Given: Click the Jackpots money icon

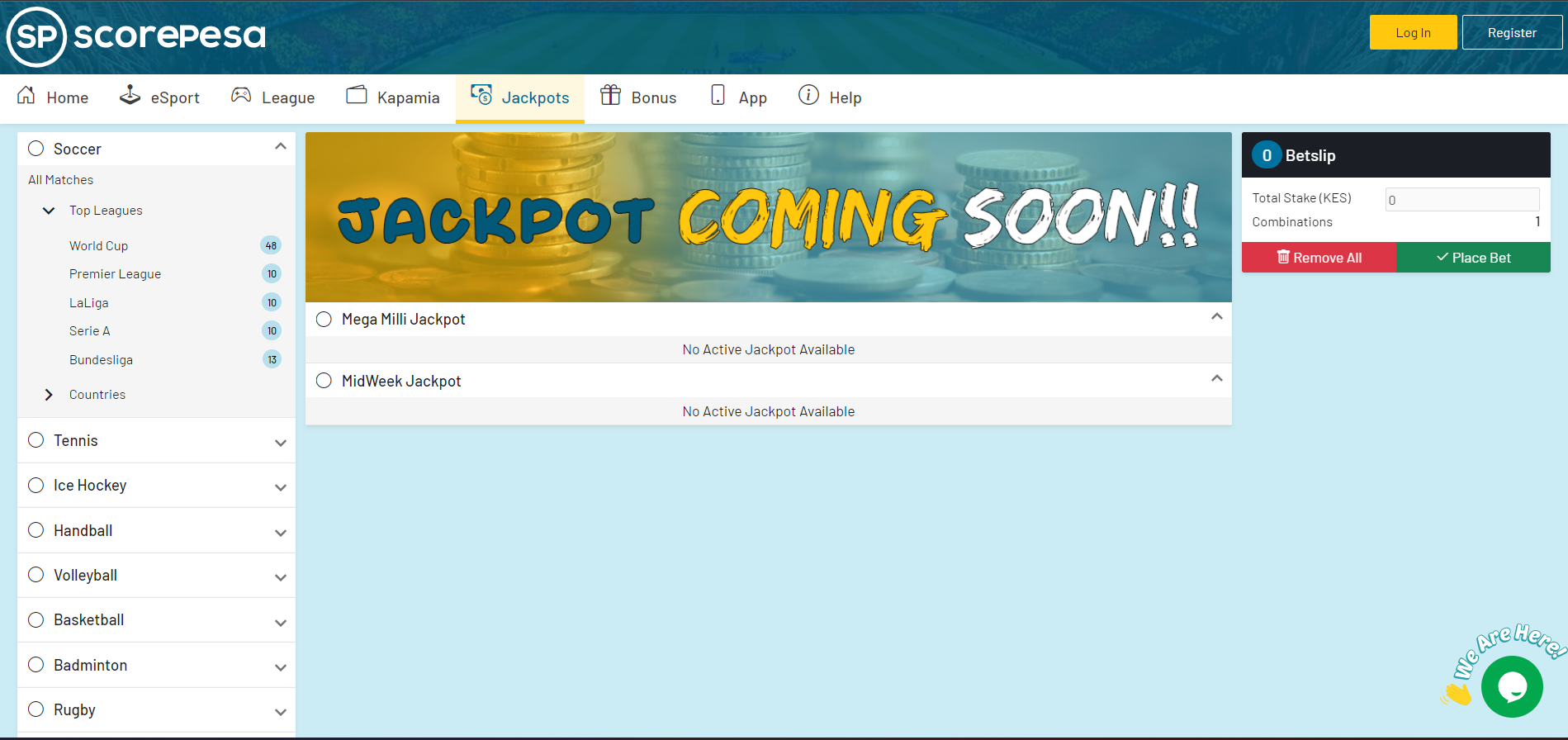Looking at the screenshot, I should pos(481,95).
